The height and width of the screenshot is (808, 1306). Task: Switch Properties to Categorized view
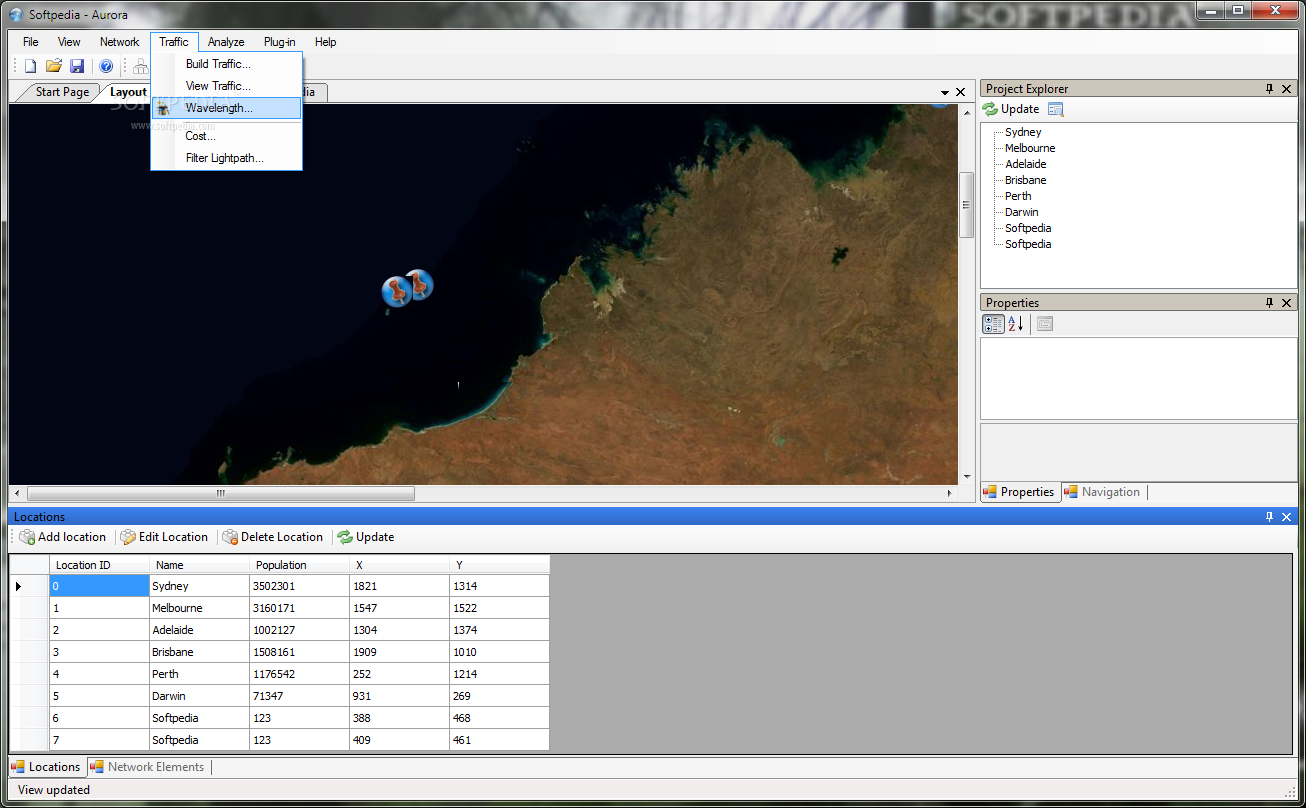pos(993,323)
